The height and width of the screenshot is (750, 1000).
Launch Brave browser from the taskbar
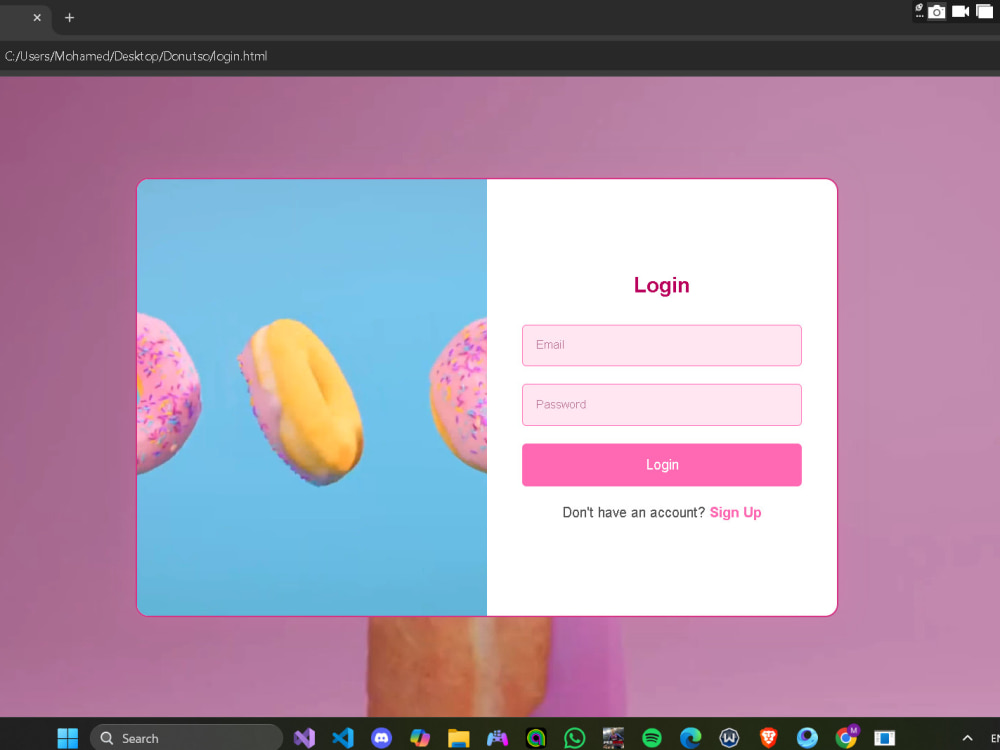[x=768, y=738]
